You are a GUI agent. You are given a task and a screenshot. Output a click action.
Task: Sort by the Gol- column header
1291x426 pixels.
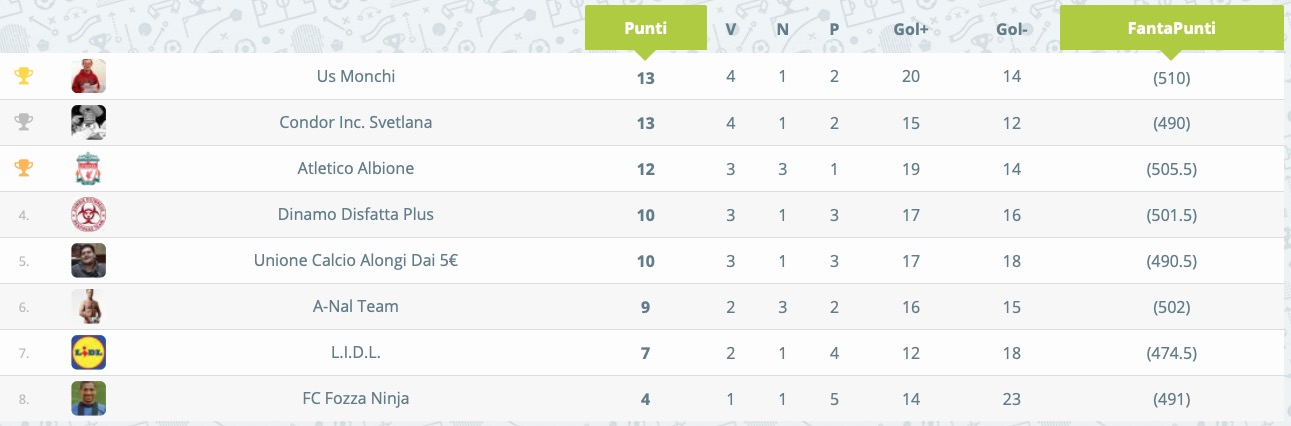(1012, 29)
